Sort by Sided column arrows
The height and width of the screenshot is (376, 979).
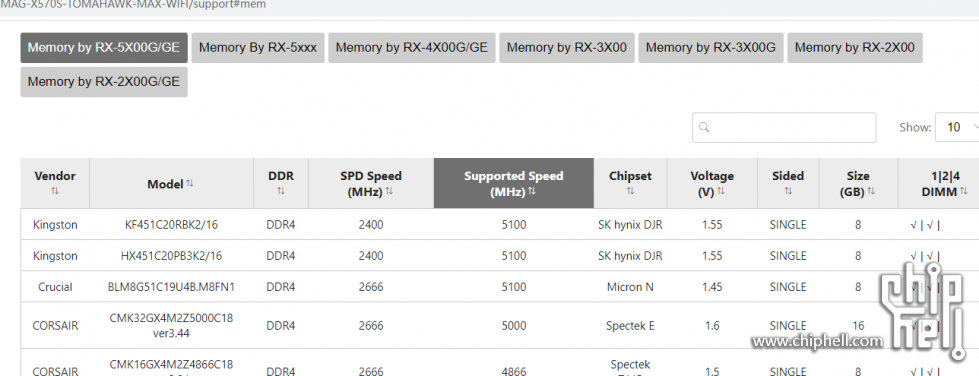[x=788, y=191]
